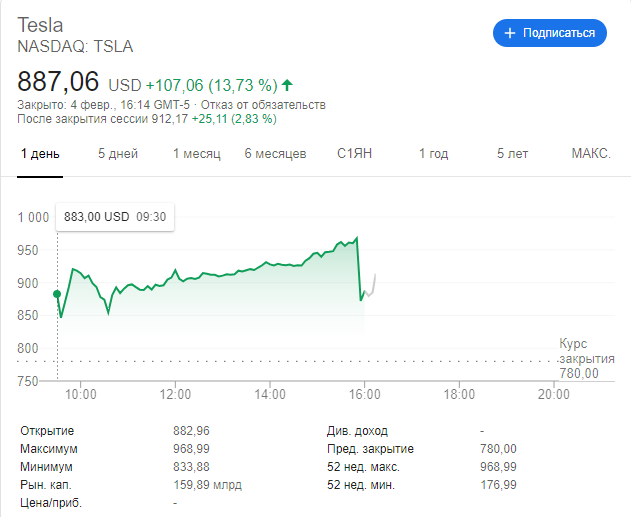Open the МАКС. range tab
The image size is (631, 517).
click(591, 154)
